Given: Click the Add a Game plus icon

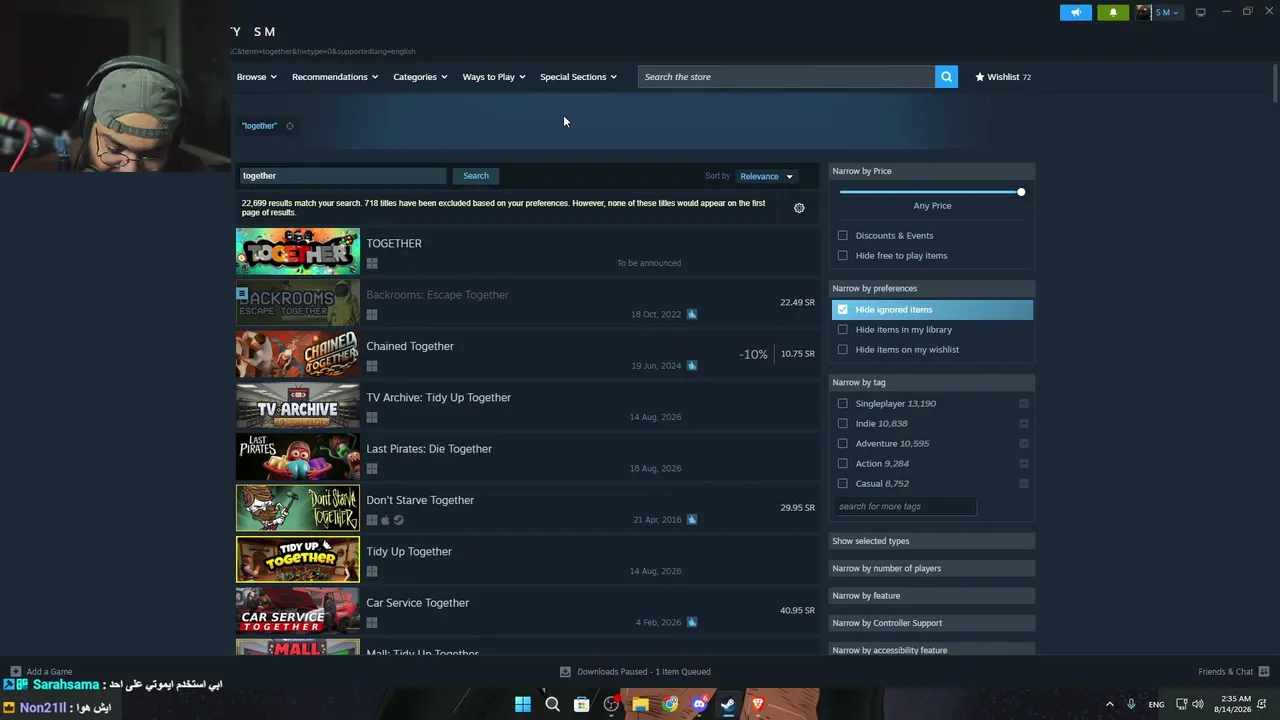Looking at the screenshot, I should point(15,672).
